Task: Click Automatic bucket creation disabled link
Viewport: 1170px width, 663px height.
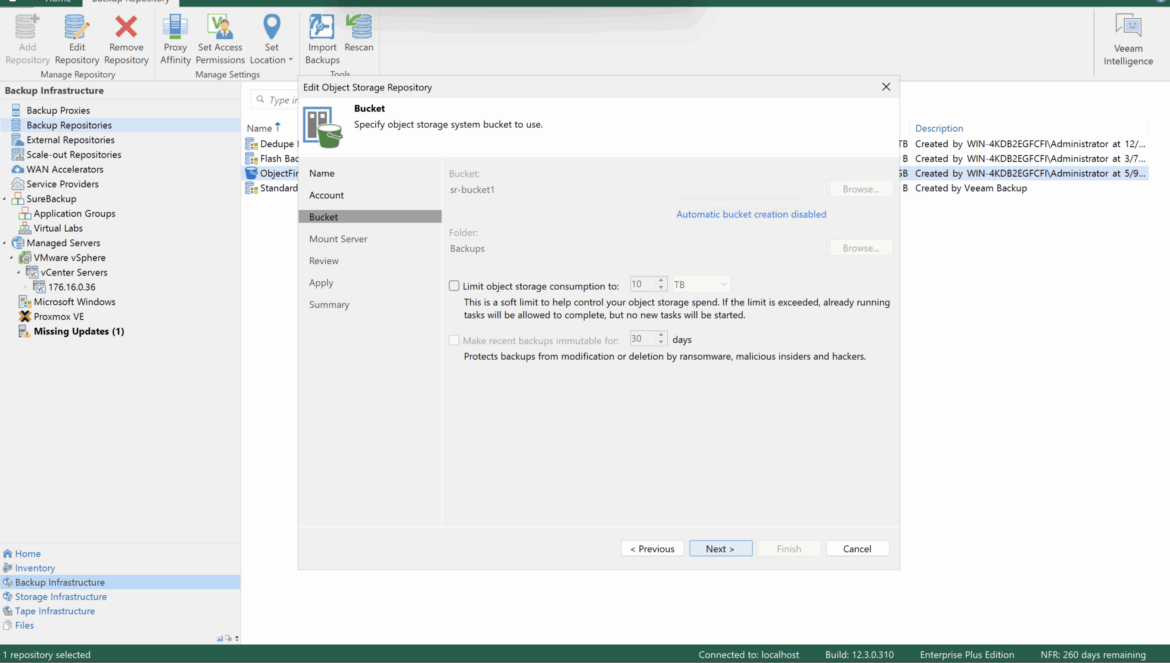Action: [x=751, y=214]
